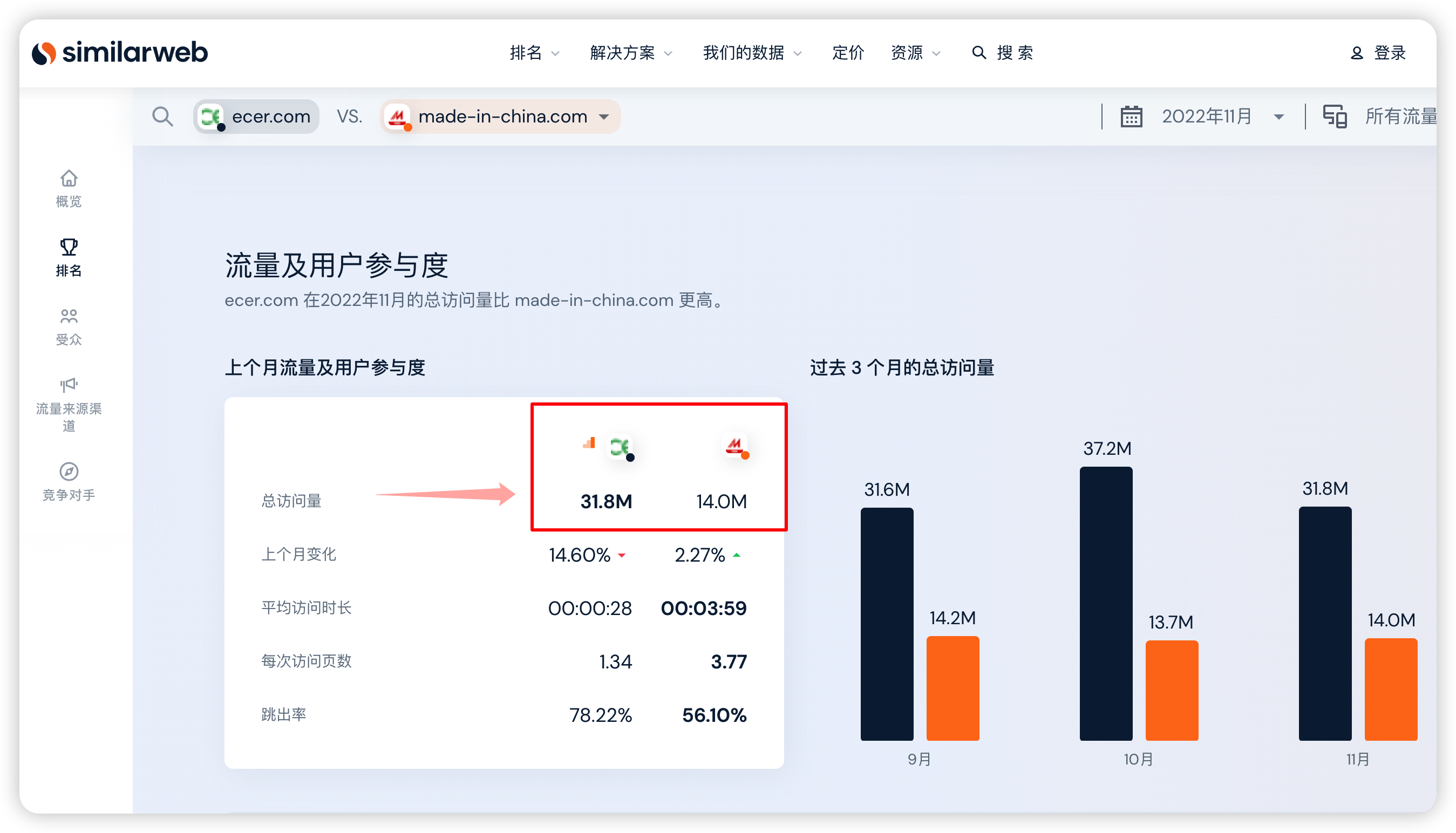Click the Similarweb logo
The image size is (1456, 833).
coord(120,53)
